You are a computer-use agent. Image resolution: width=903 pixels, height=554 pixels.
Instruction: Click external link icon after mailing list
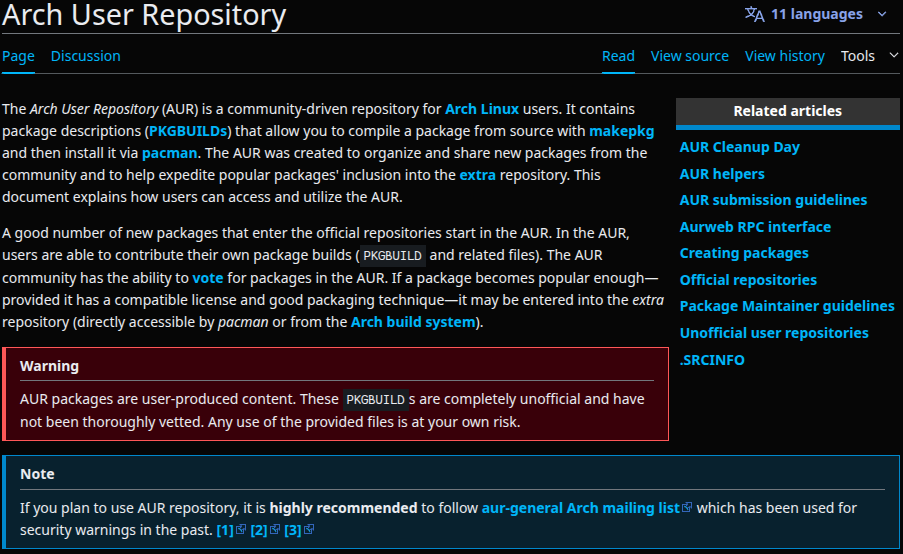686,507
